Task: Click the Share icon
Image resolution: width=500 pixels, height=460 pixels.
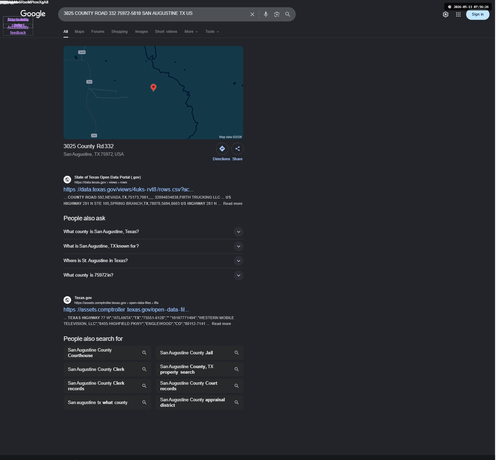Action: pos(238,149)
